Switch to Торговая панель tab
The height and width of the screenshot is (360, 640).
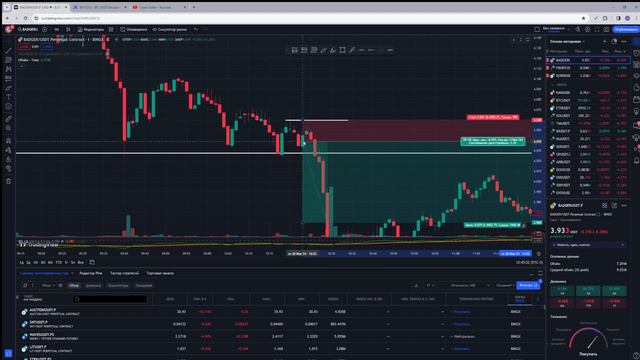tap(160, 273)
